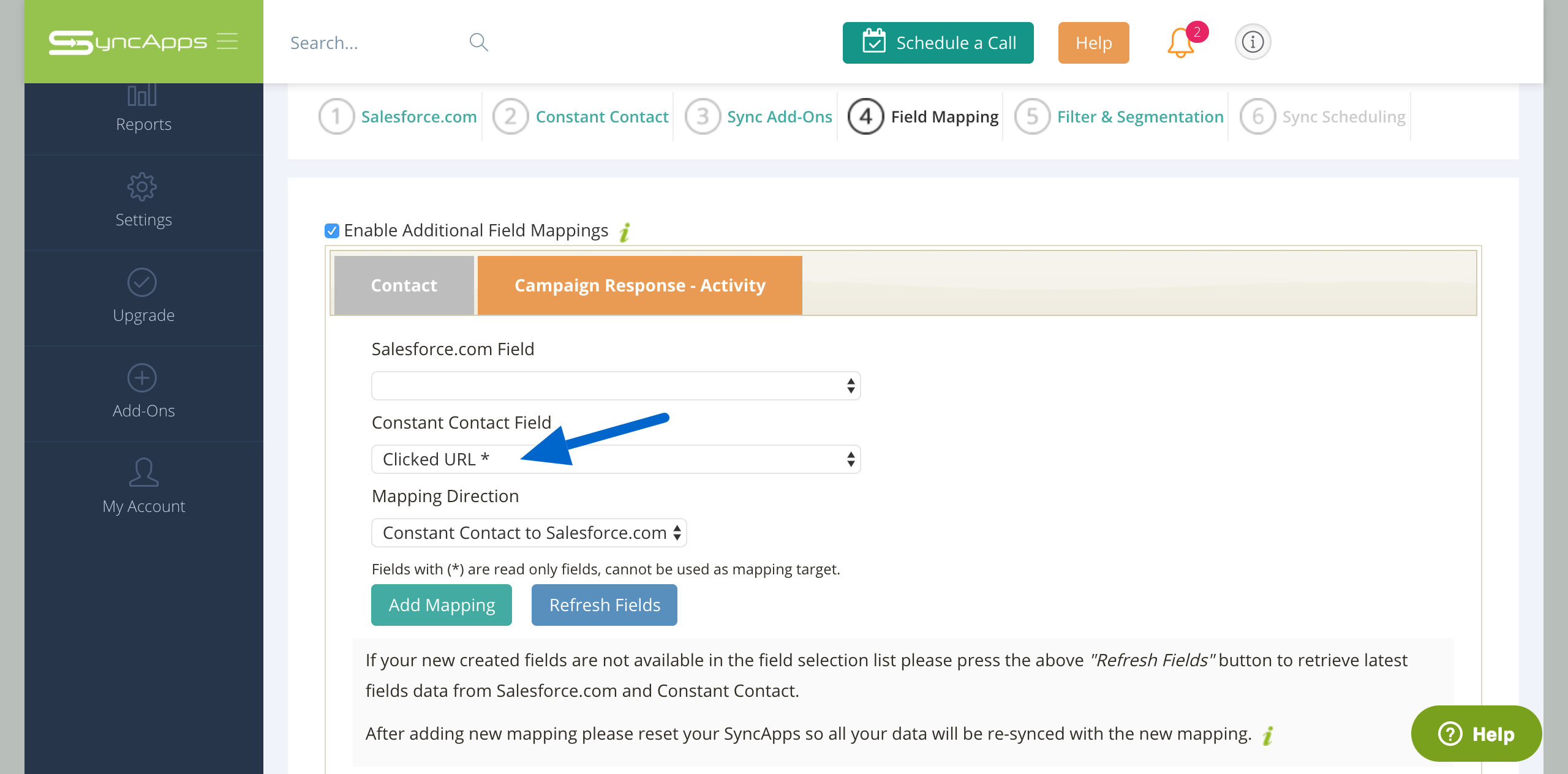Image resolution: width=1568 pixels, height=774 pixels.
Task: Open the green floating Help widget
Action: pos(1476,734)
